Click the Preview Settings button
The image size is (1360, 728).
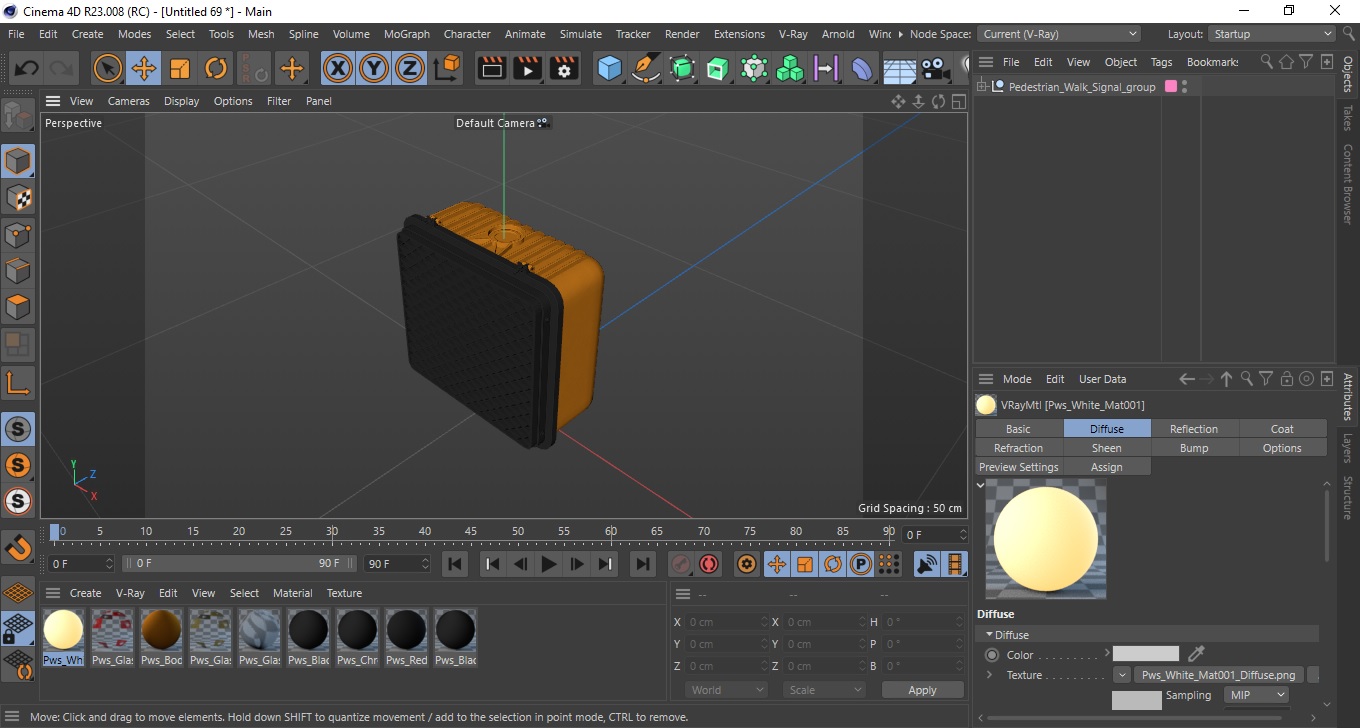click(x=1019, y=467)
